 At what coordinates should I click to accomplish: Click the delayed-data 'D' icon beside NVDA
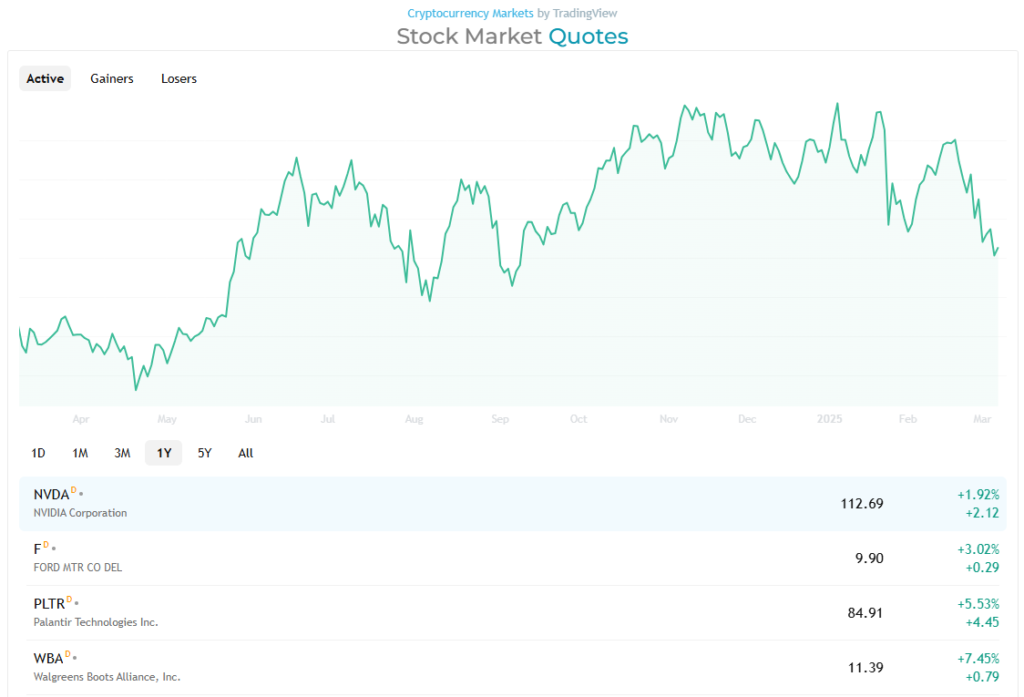point(73,491)
